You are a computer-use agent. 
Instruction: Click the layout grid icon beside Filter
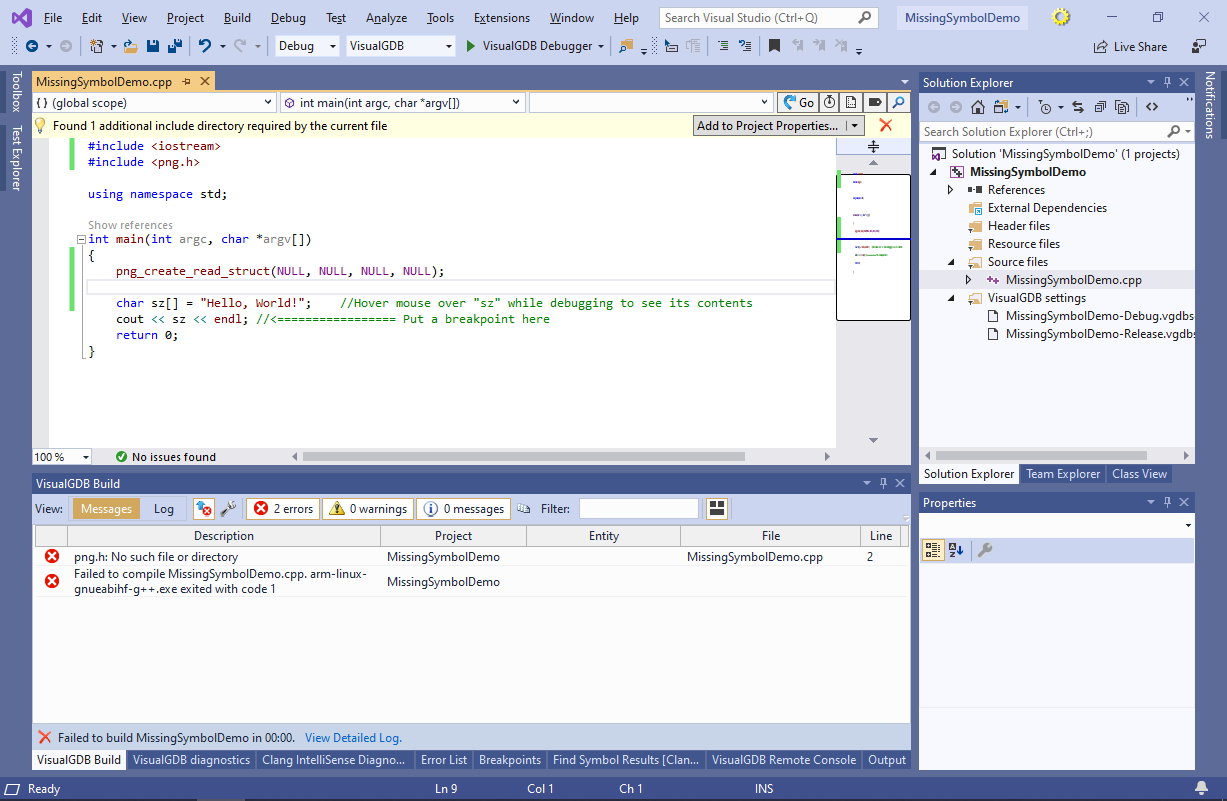[716, 508]
